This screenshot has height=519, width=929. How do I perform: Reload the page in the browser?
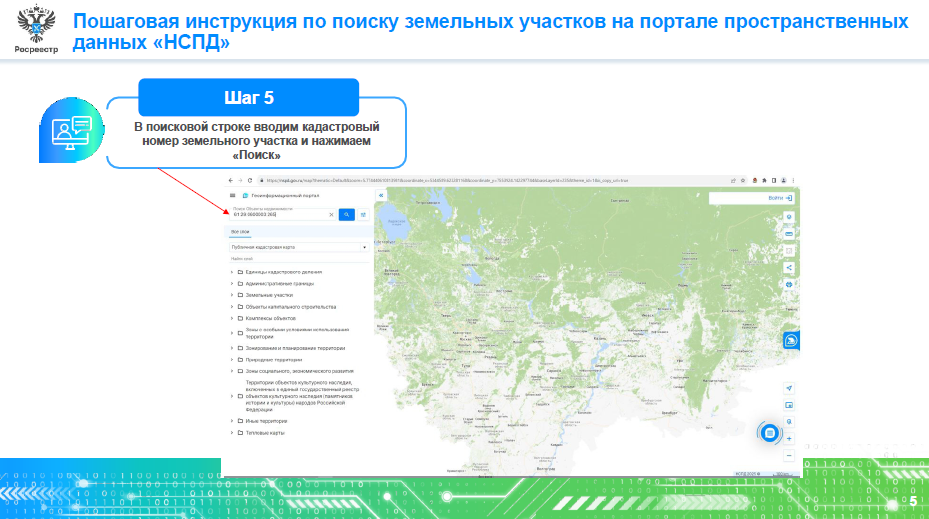coord(249,180)
